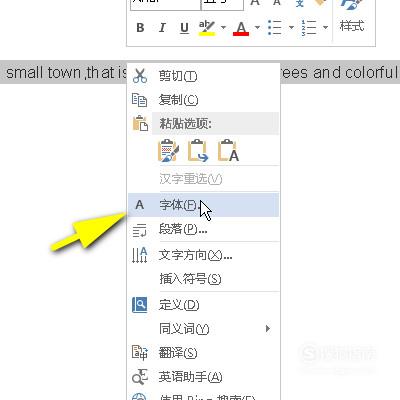Open the 样式 styles gallery

click(x=352, y=17)
